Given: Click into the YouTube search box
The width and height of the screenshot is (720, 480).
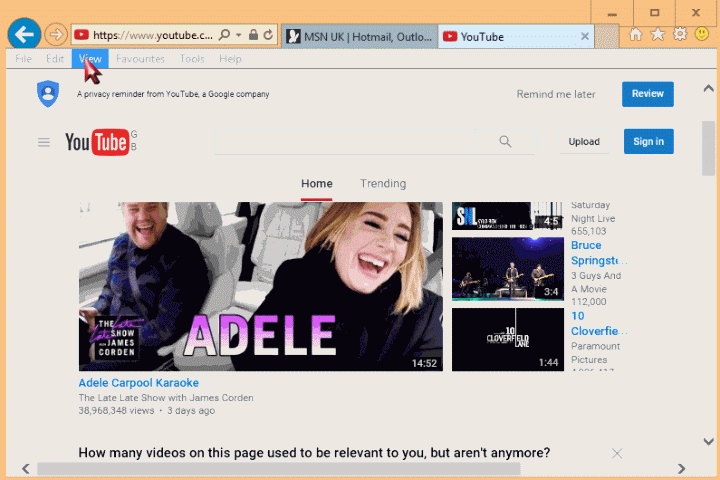Looking at the screenshot, I should [x=345, y=141].
